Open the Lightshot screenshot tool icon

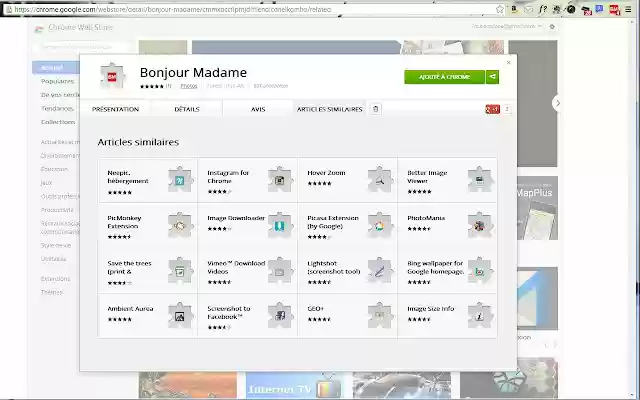click(x=380, y=270)
